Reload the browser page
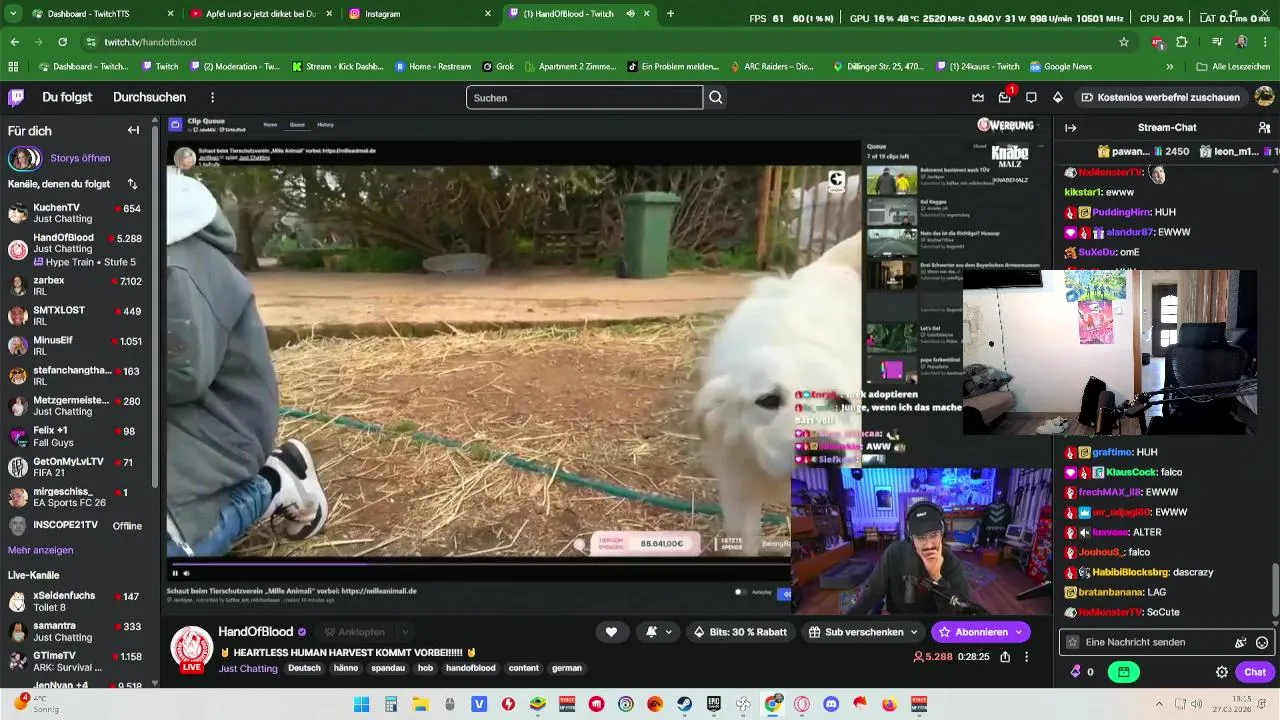 [62, 42]
